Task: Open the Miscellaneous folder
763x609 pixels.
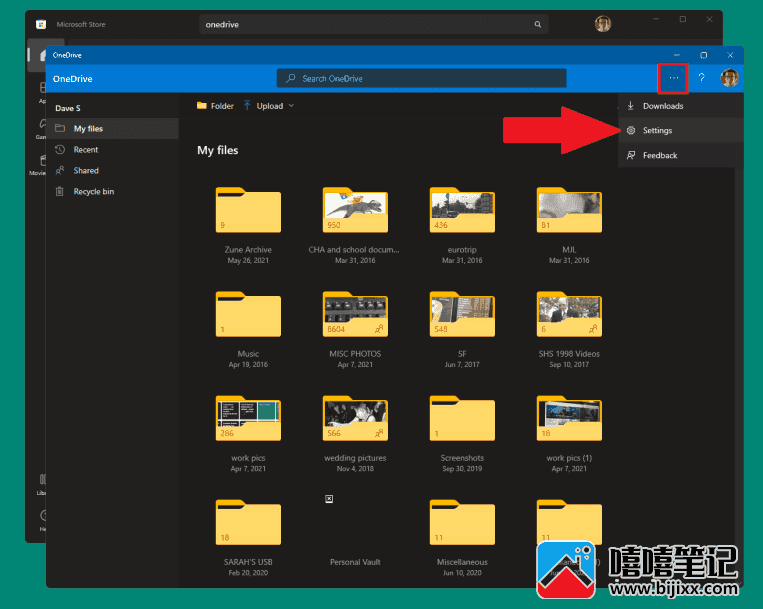Action: pyautogui.click(x=462, y=522)
